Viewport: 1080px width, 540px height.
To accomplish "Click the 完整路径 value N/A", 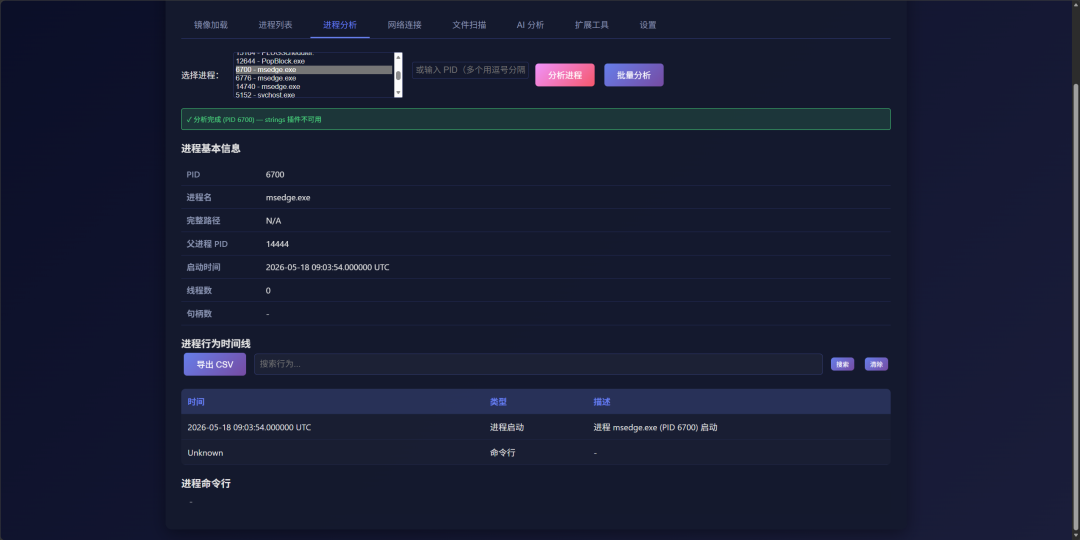I will coord(273,221).
